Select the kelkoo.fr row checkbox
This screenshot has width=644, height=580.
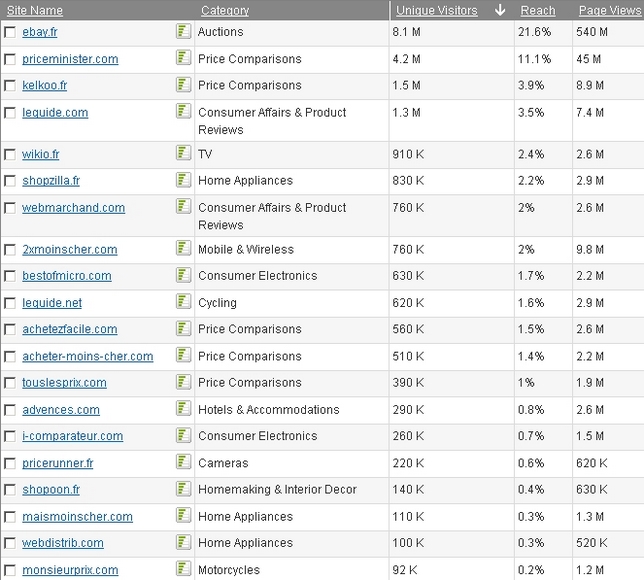tap(10, 85)
